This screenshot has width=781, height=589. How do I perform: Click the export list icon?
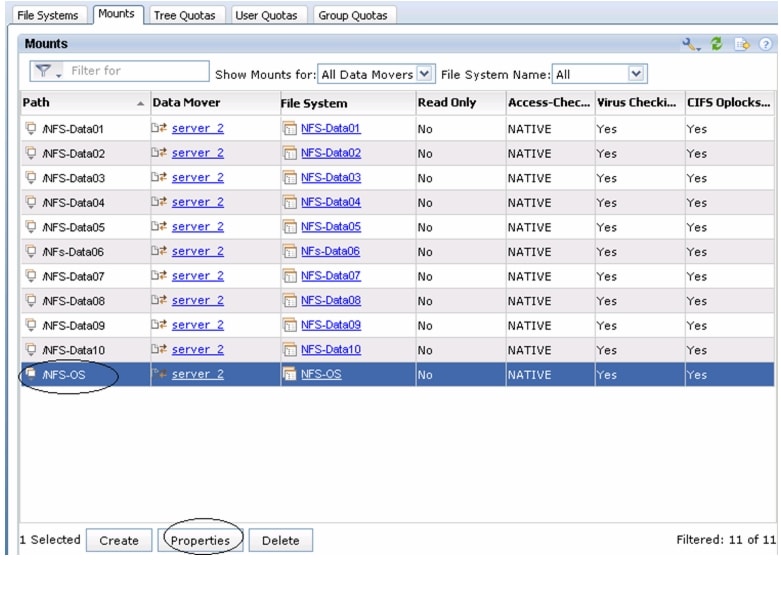coord(741,45)
